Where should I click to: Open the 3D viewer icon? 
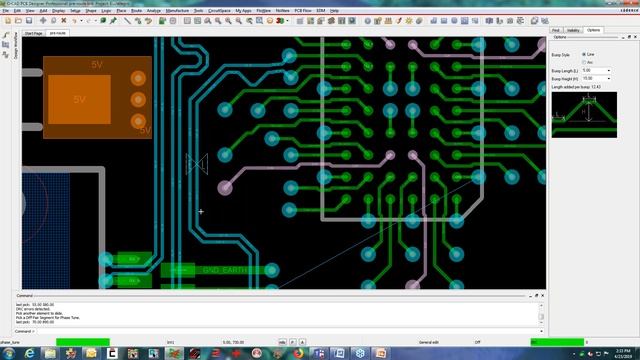tap(280, 20)
